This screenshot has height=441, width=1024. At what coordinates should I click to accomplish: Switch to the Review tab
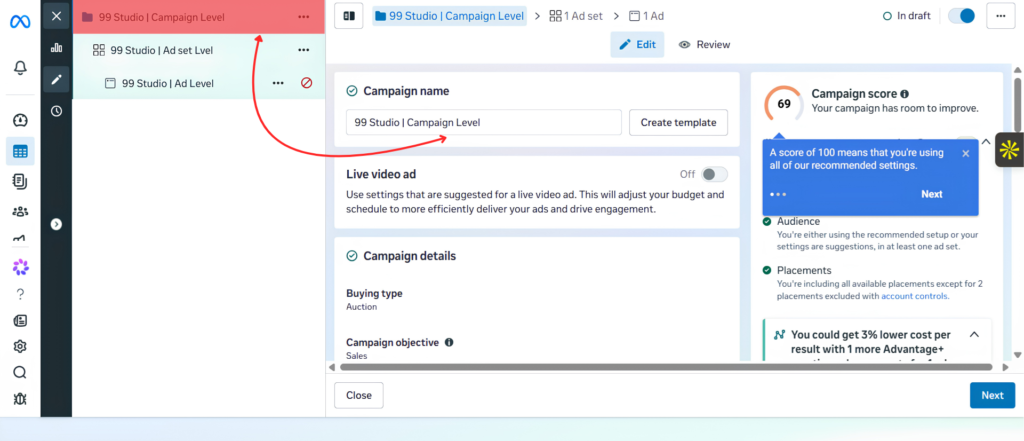(705, 44)
